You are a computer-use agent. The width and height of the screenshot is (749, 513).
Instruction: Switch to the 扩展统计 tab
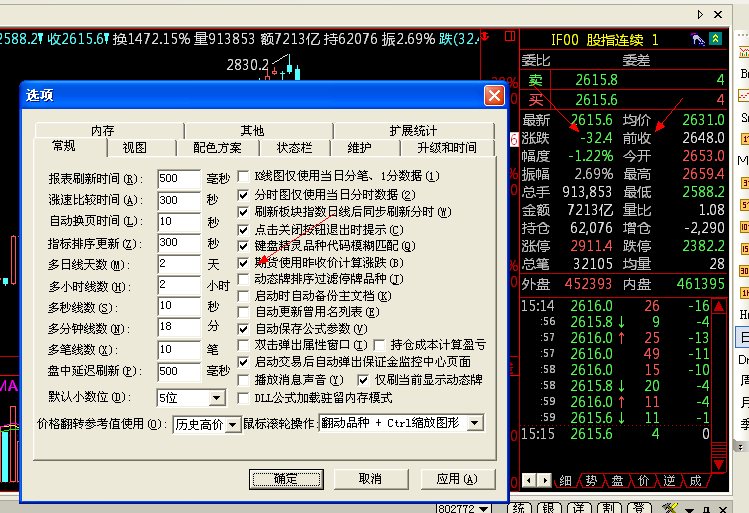pyautogui.click(x=413, y=130)
